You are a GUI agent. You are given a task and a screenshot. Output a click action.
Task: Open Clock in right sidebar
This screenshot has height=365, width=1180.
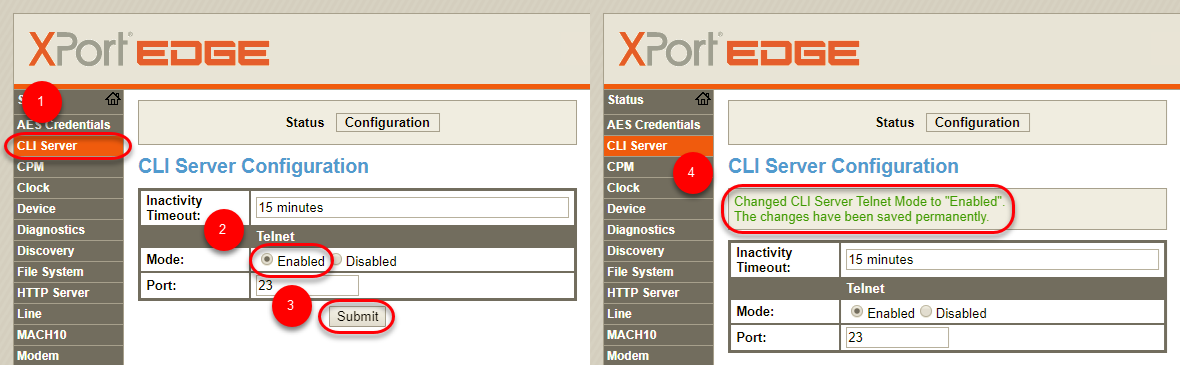point(658,187)
